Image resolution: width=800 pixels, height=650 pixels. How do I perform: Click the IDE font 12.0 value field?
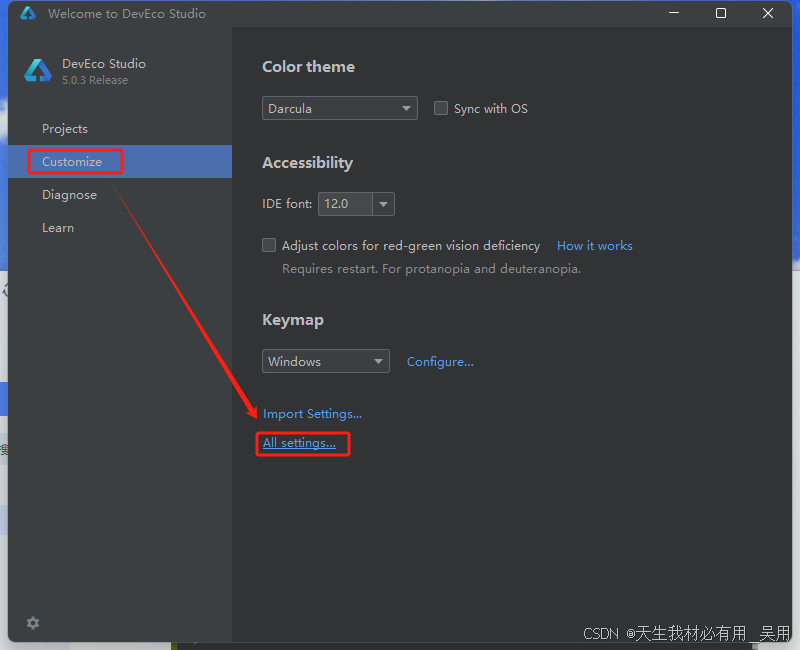pos(345,204)
